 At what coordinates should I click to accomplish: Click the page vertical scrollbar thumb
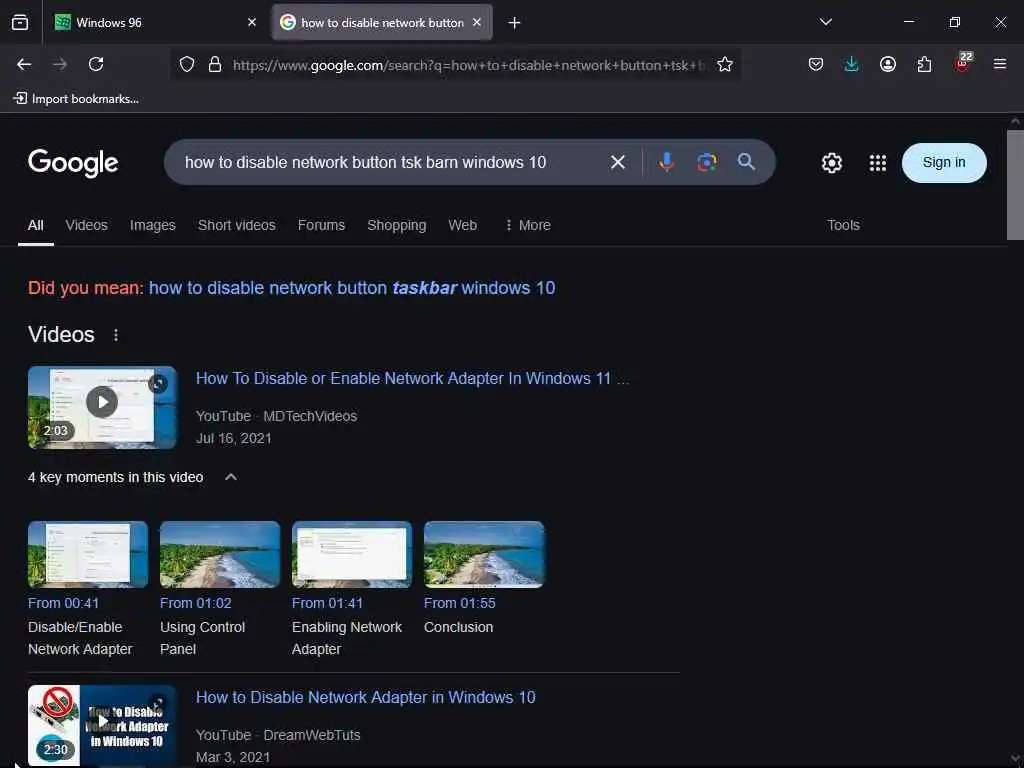click(1015, 185)
